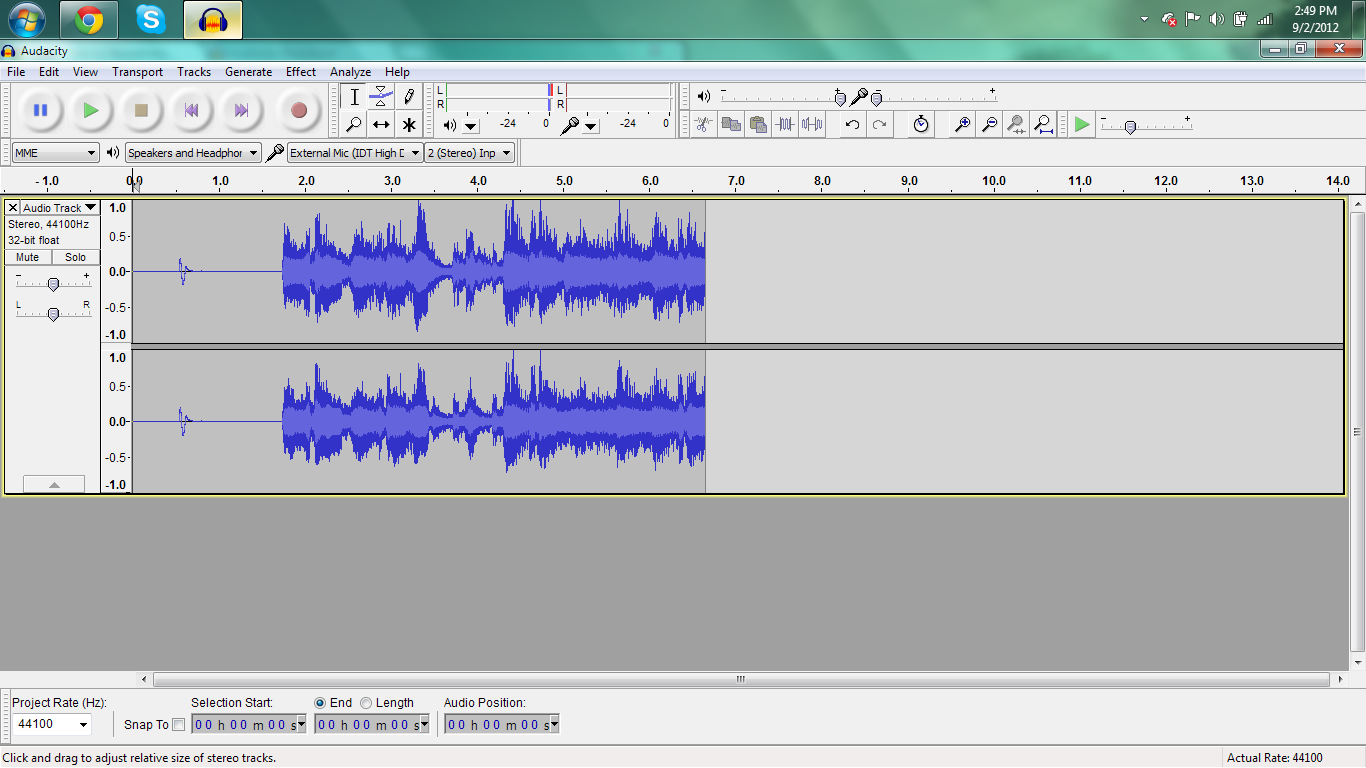Viewport: 1366px width, 768px height.
Task: Open the Analyze menu
Action: click(351, 72)
